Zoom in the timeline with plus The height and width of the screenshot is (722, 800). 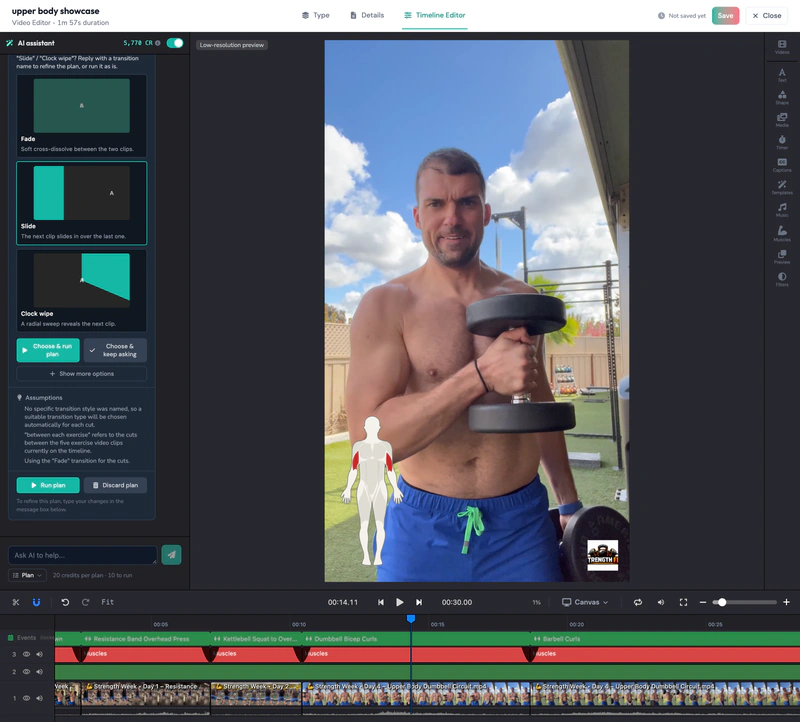click(786, 602)
